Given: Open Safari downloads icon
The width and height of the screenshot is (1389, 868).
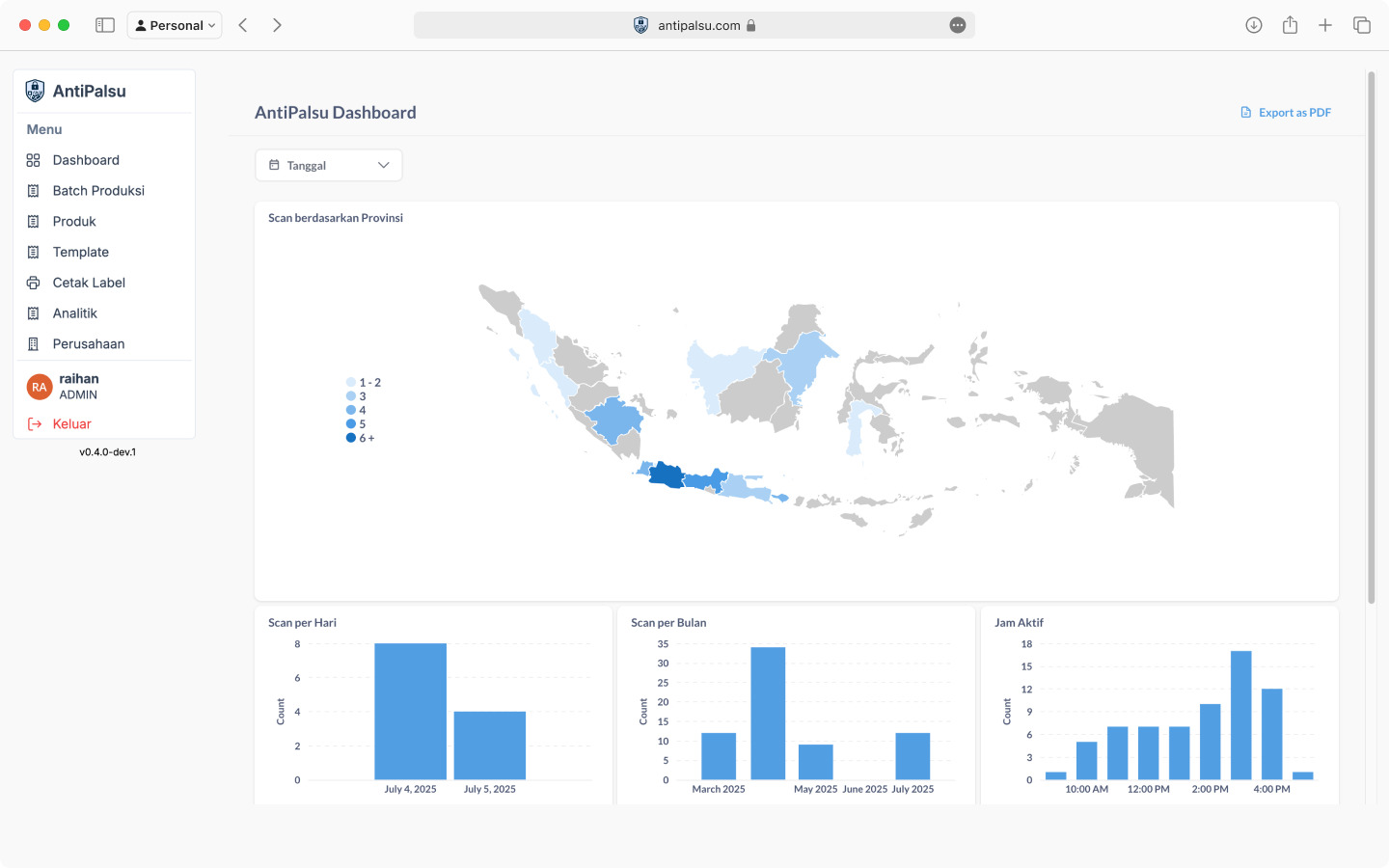Looking at the screenshot, I should (x=1253, y=25).
